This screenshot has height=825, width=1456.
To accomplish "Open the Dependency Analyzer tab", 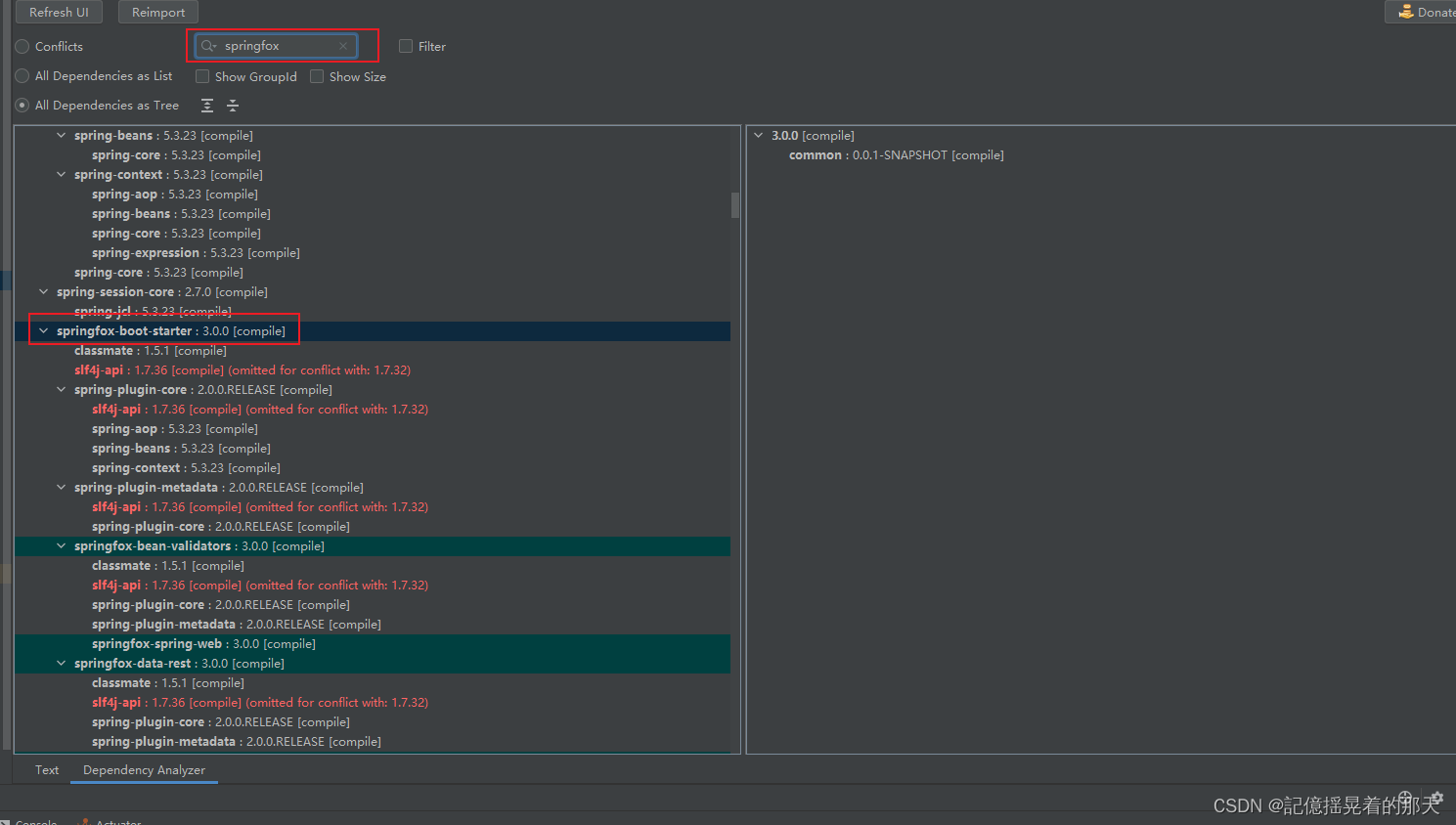I will coord(143,770).
